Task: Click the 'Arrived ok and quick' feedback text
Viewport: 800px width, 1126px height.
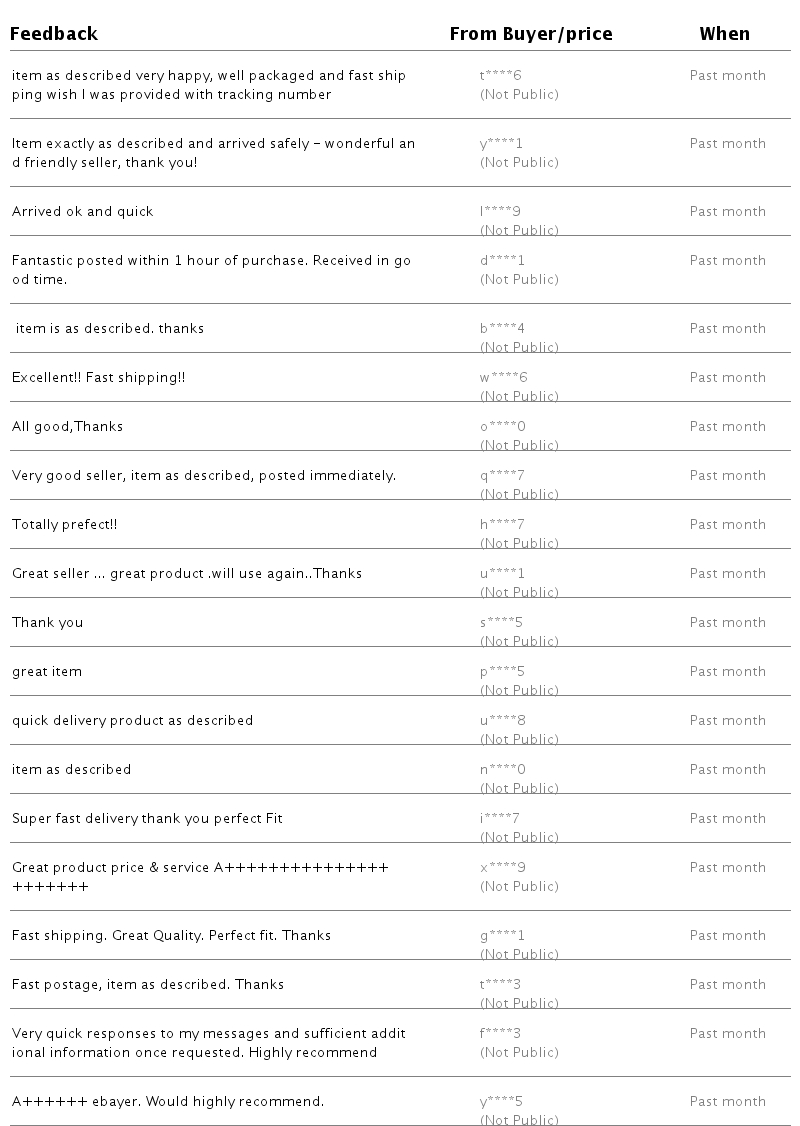Action: tap(83, 212)
